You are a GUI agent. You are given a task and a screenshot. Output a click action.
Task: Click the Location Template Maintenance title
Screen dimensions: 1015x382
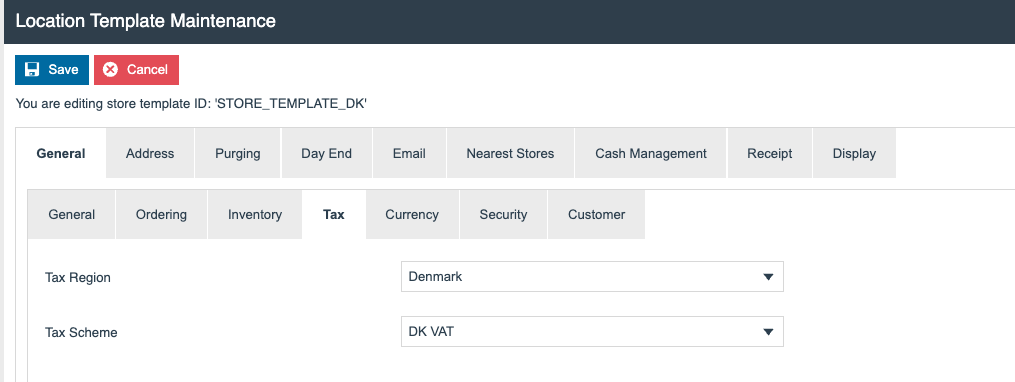(146, 21)
